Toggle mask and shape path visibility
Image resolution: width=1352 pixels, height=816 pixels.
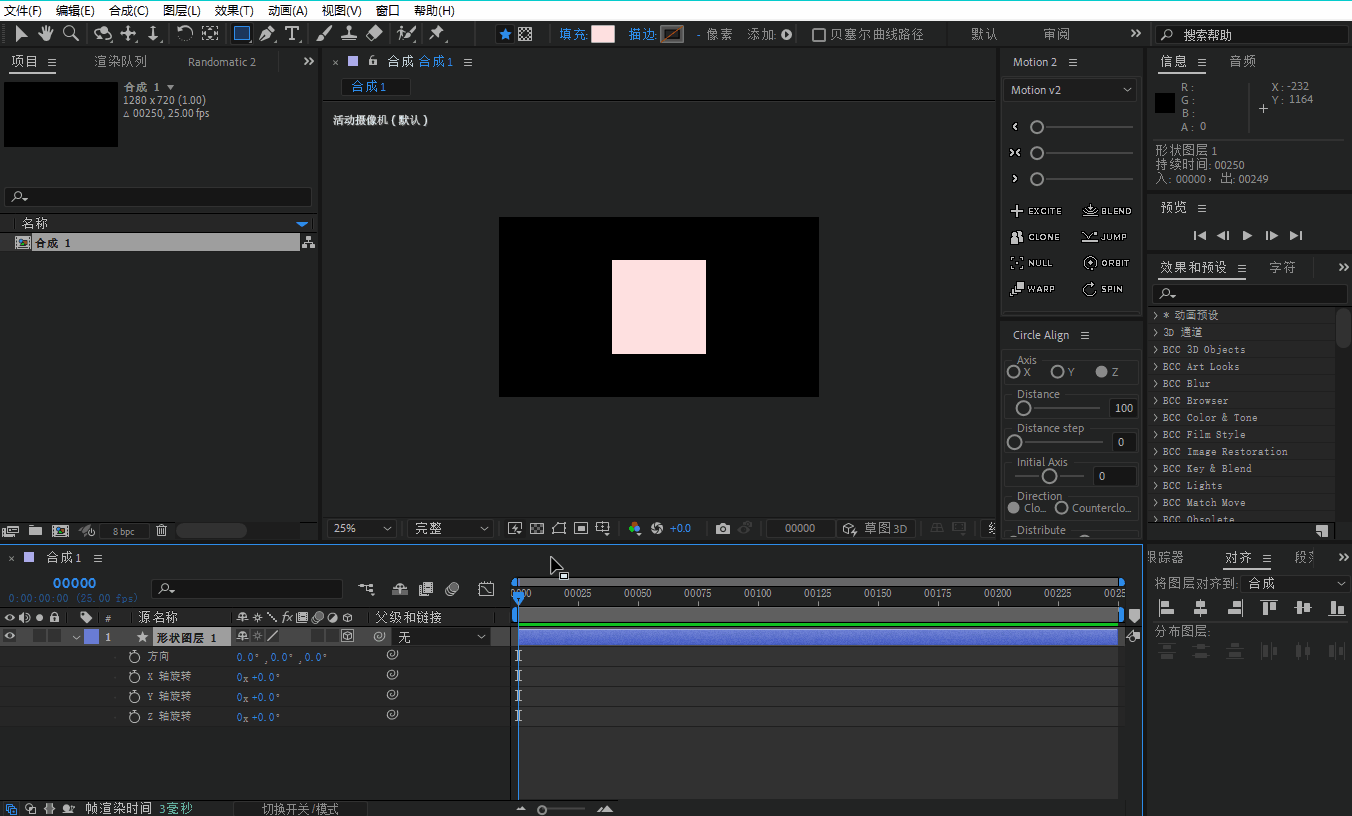(559, 528)
